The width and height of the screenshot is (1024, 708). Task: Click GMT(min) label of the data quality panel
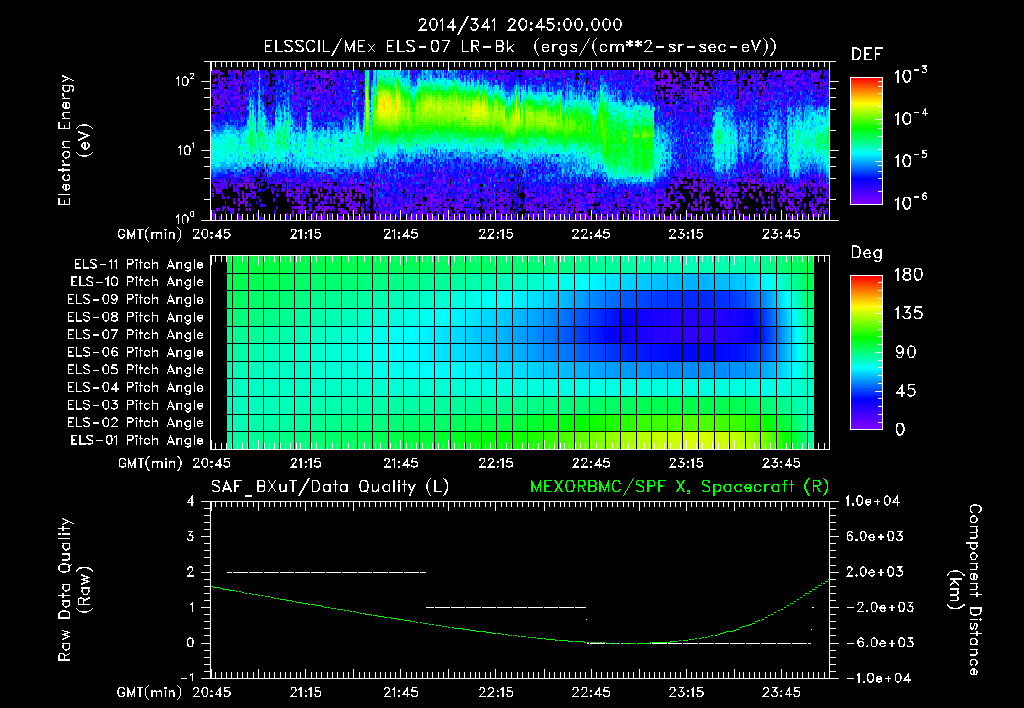(149, 692)
